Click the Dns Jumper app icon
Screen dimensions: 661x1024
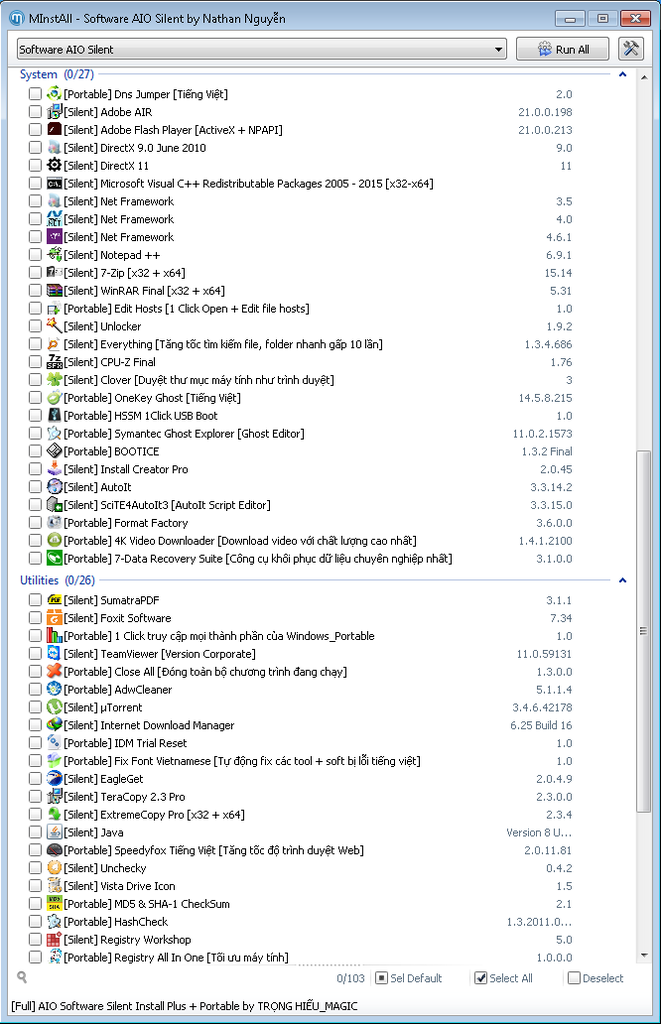[54, 94]
